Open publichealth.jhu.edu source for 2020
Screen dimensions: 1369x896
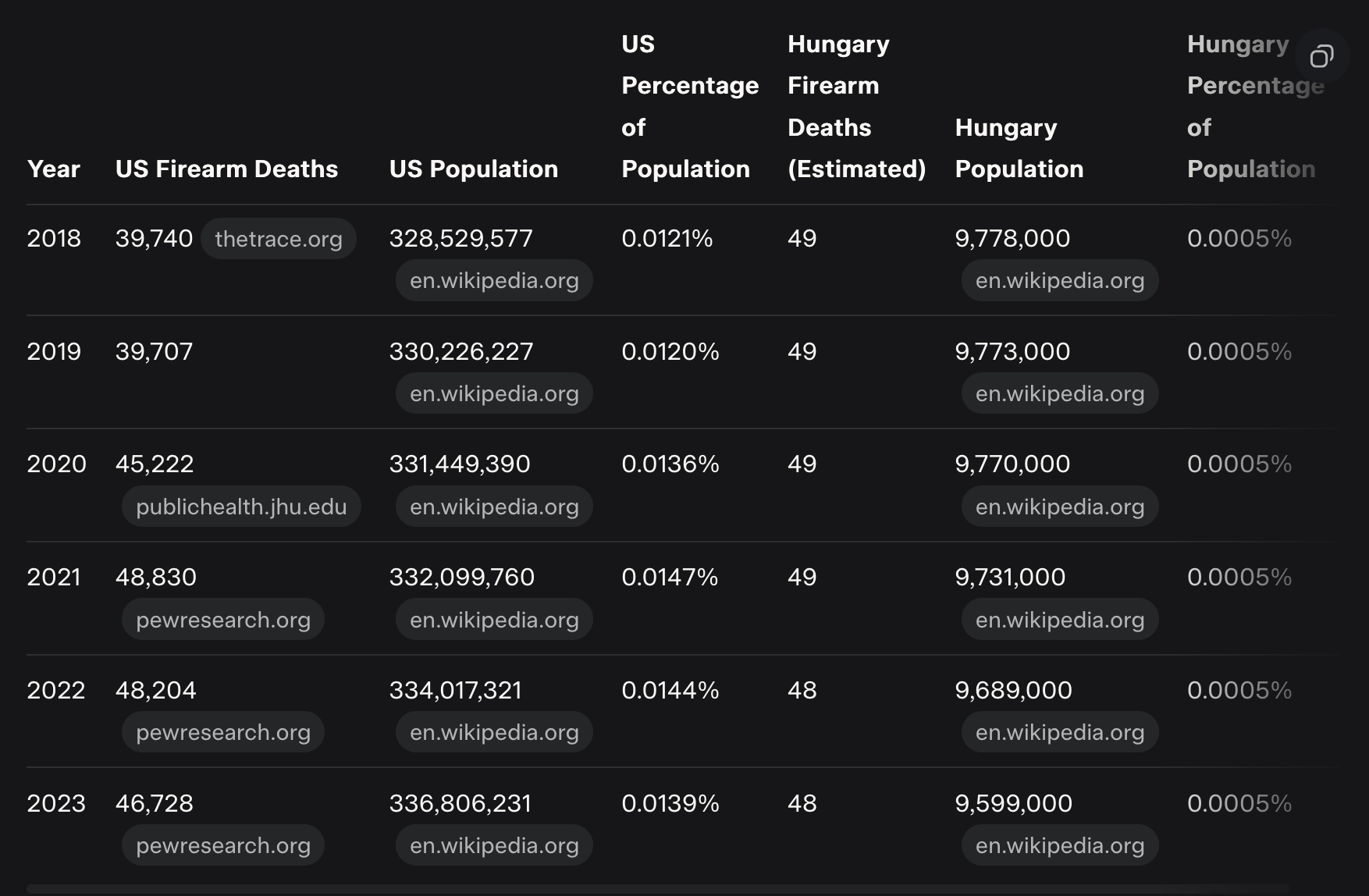[240, 507]
